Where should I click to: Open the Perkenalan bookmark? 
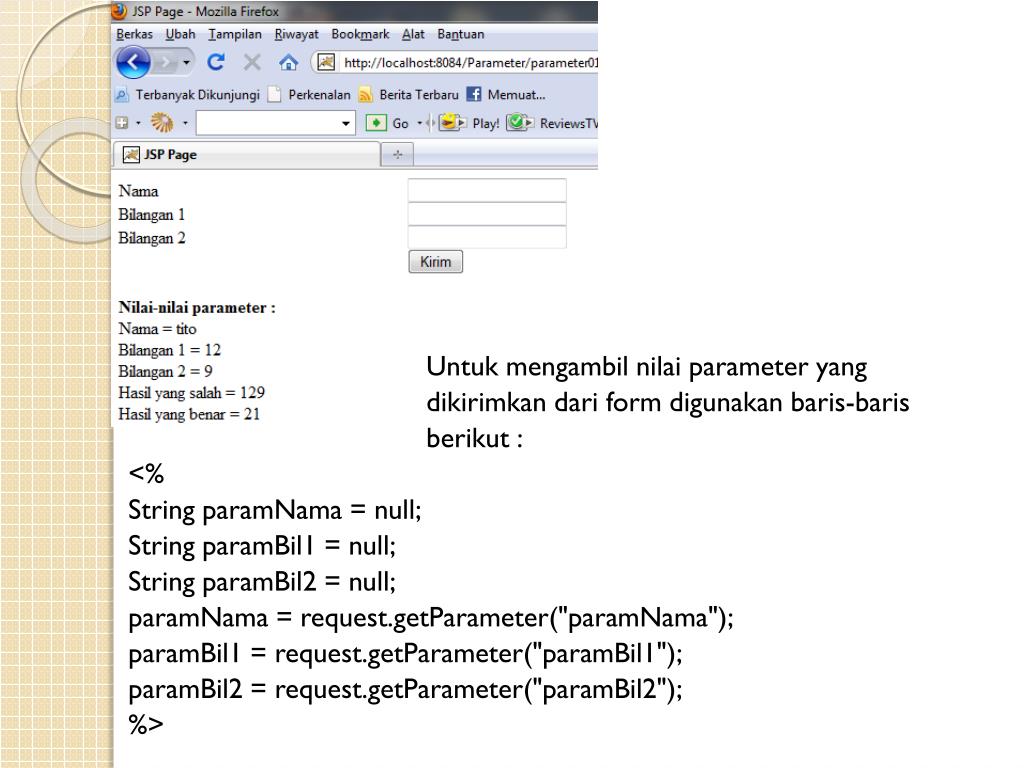point(310,95)
